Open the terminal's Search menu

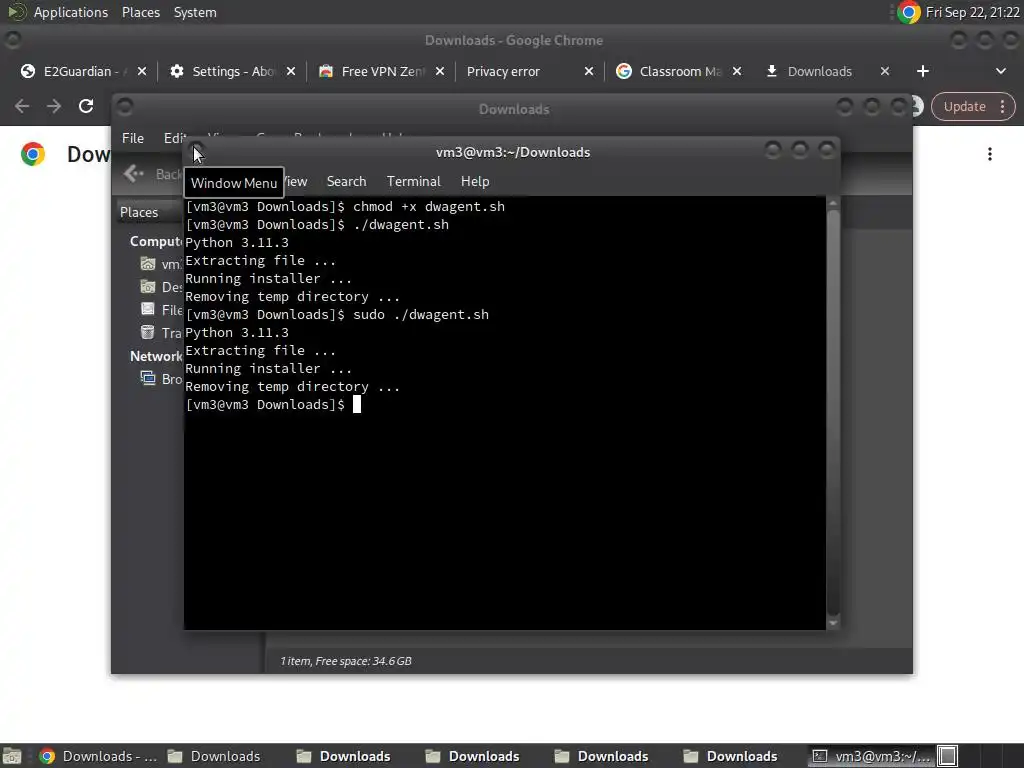pyautogui.click(x=346, y=182)
